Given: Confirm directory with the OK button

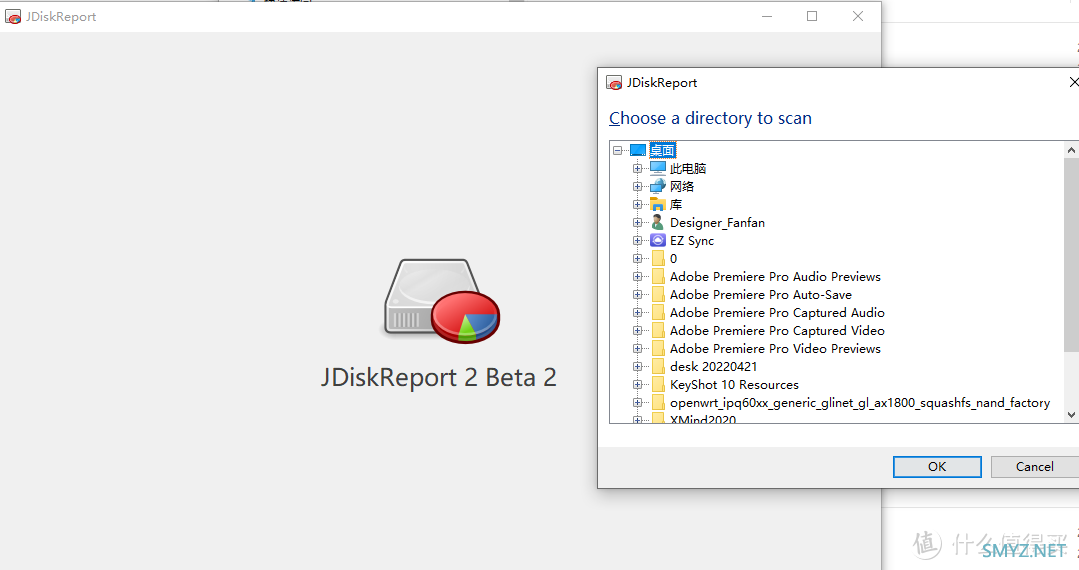Looking at the screenshot, I should click(937, 467).
